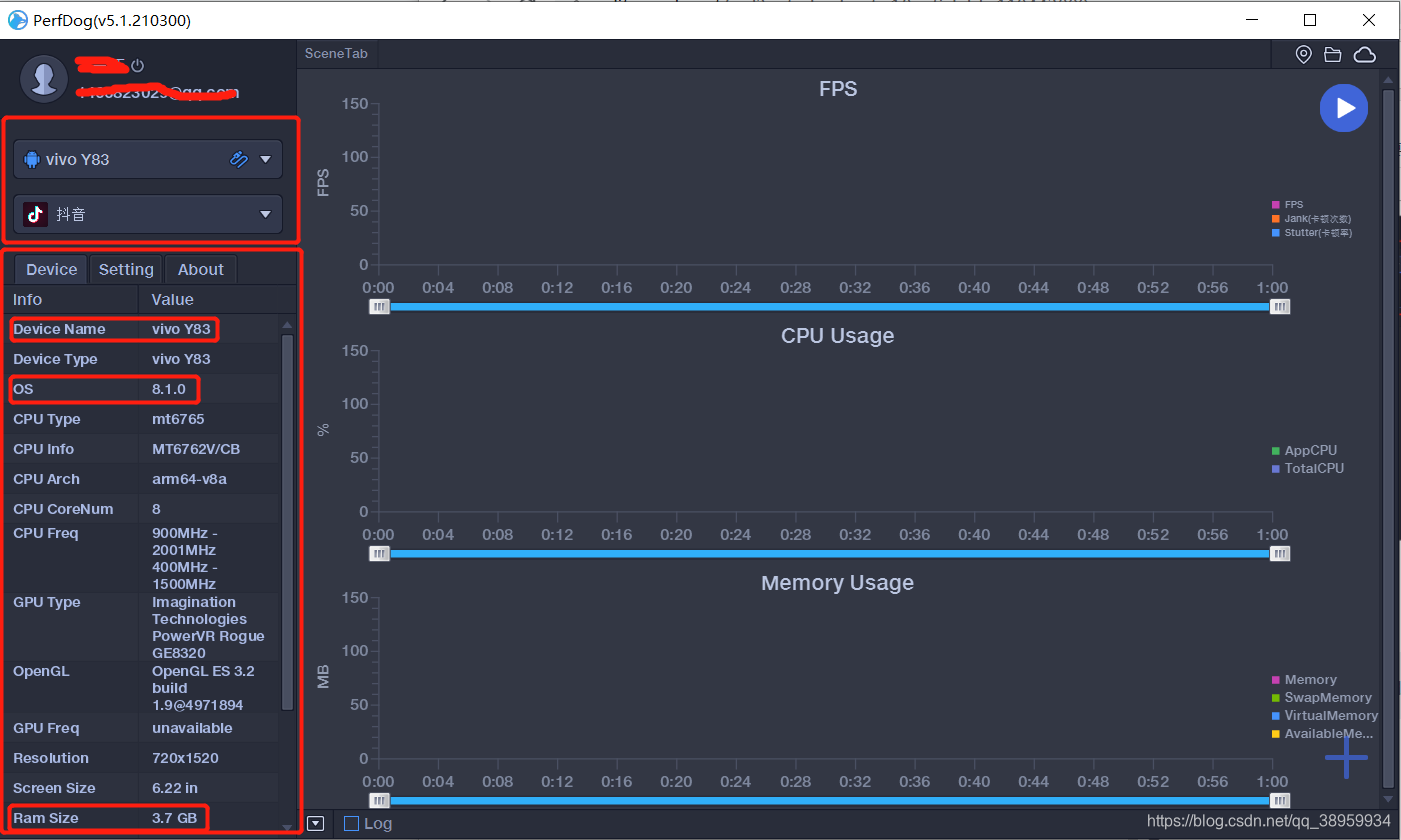Open the vivo Y83 device dropdown arrow
Image resolution: width=1401 pixels, height=840 pixels.
(x=265, y=159)
